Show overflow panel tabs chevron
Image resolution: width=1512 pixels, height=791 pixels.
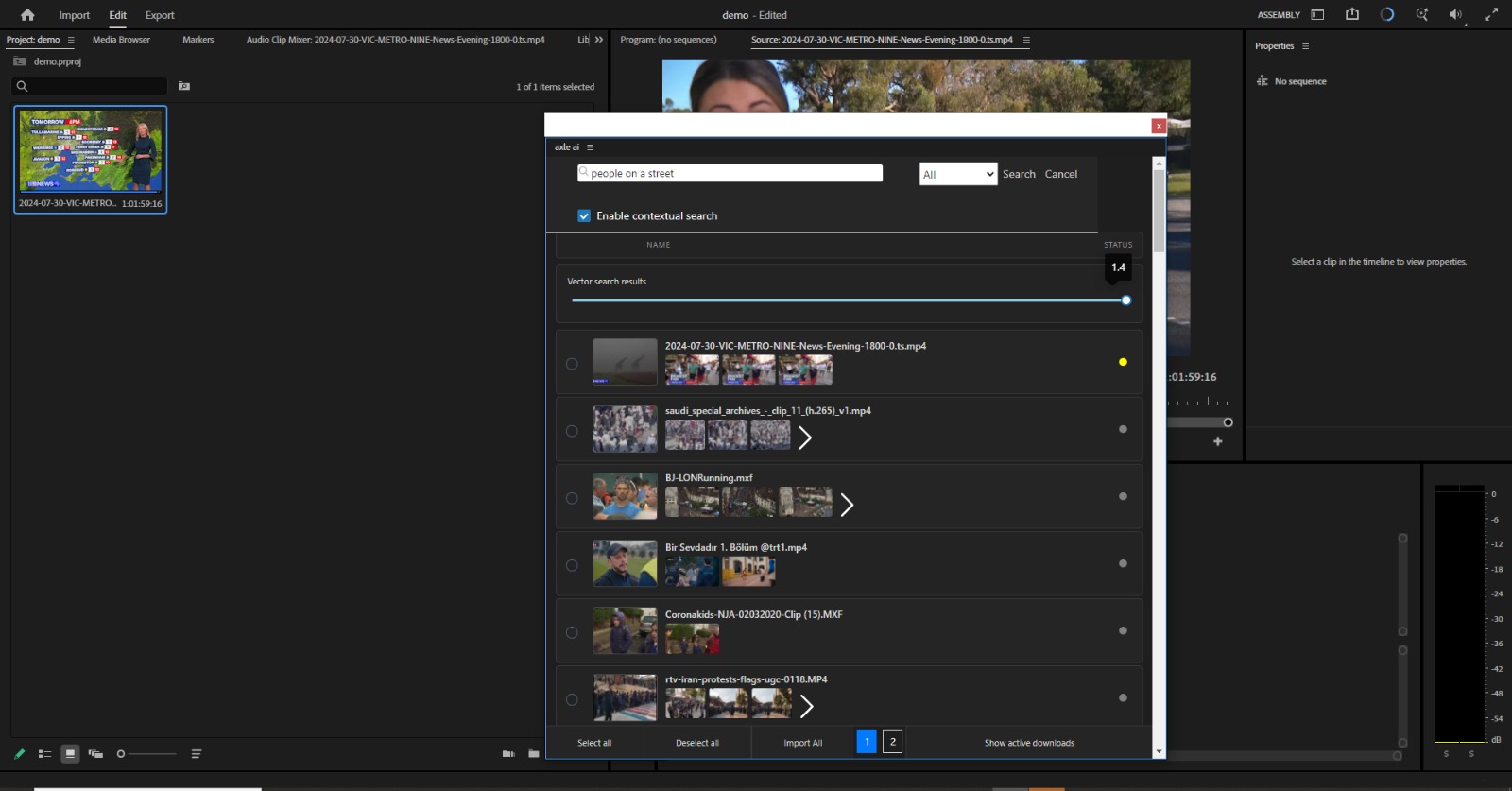pyautogui.click(x=598, y=40)
